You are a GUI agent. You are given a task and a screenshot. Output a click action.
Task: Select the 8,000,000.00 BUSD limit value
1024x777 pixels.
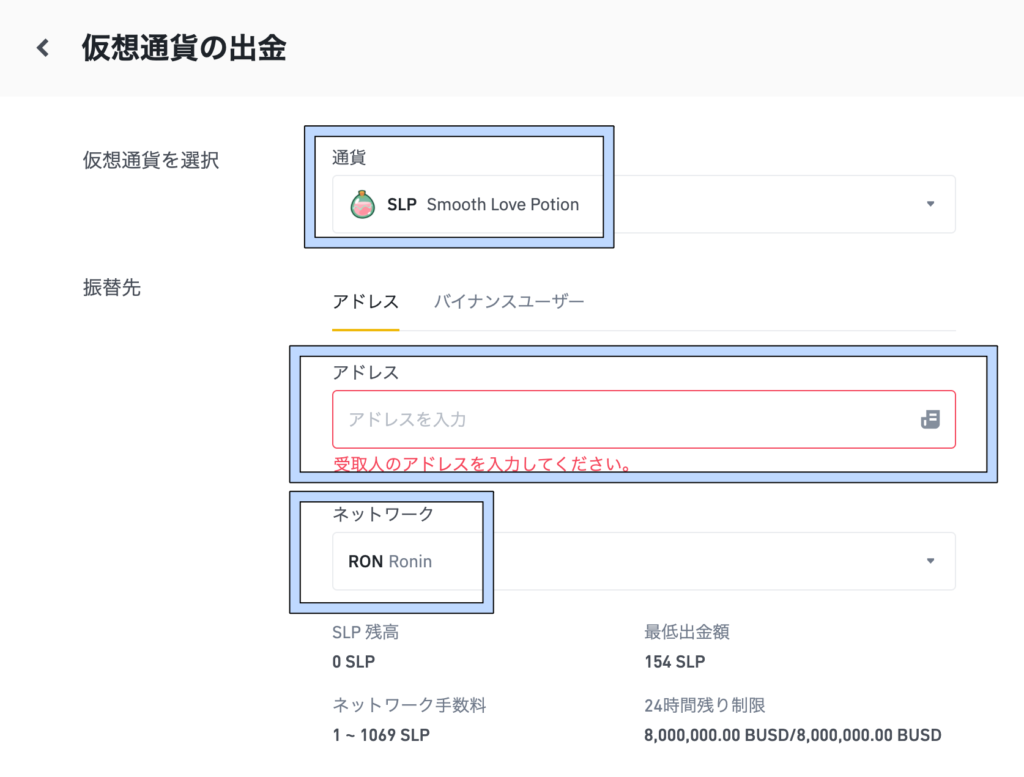793,735
